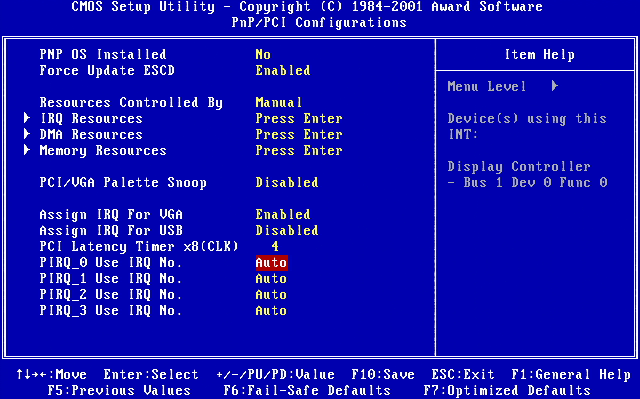Open IRQ Resources Press Enter entry
Screen dimensions: 640x399
tap(299, 118)
